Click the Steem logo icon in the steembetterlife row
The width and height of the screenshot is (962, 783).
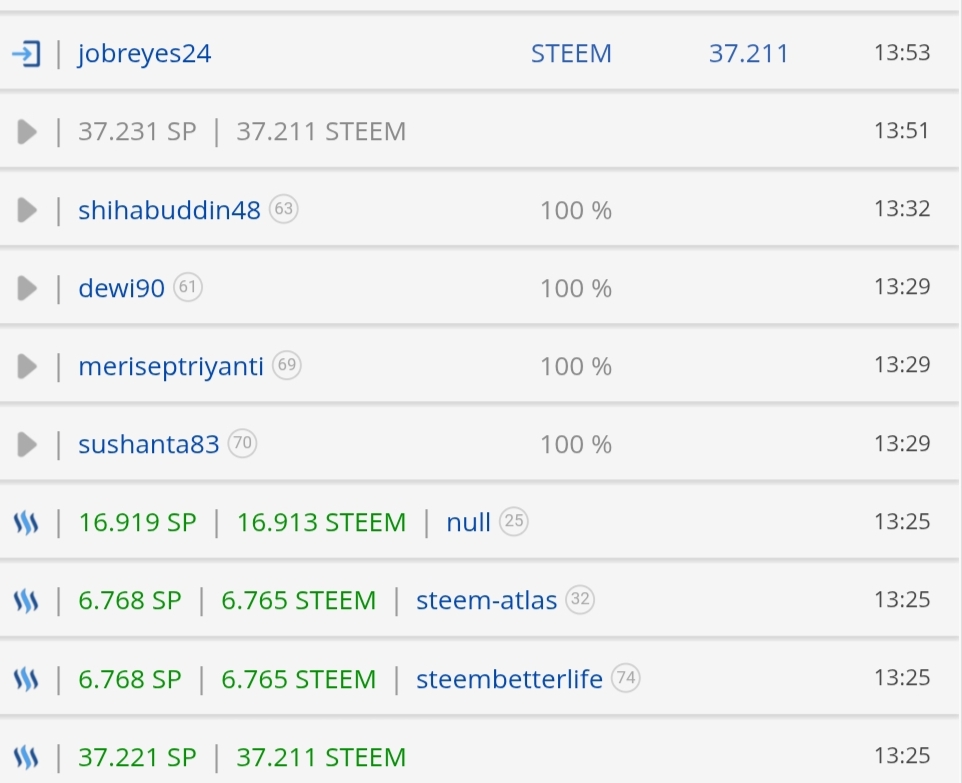pos(26,679)
